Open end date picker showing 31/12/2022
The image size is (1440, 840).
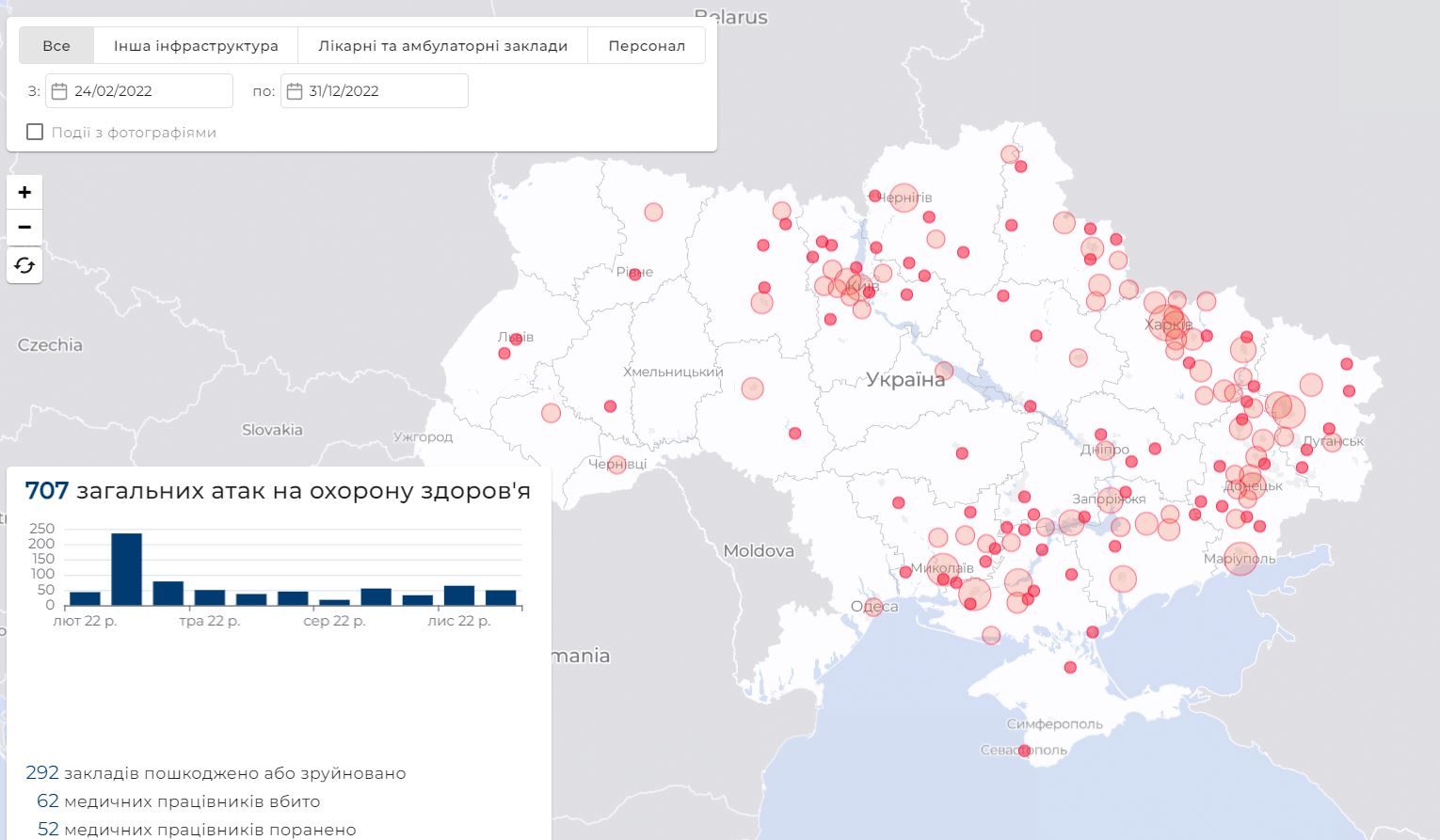[376, 91]
